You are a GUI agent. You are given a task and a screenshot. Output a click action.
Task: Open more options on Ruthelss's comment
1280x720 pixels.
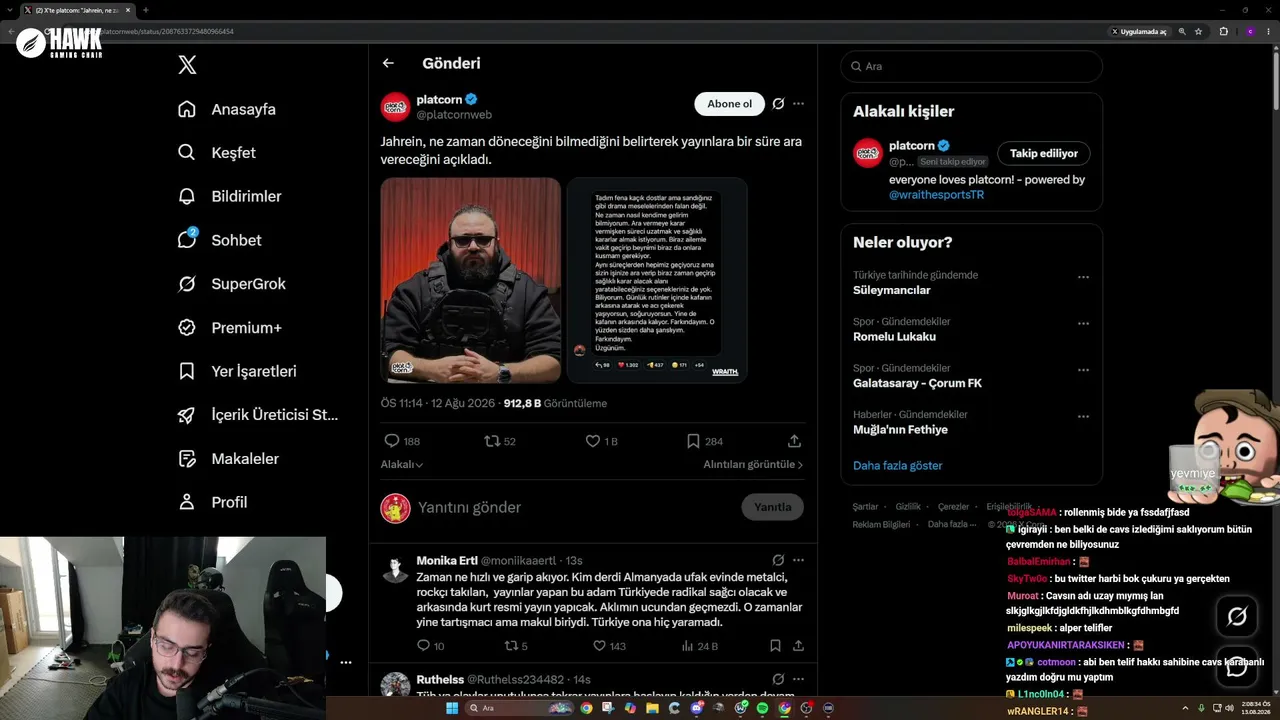(798, 679)
